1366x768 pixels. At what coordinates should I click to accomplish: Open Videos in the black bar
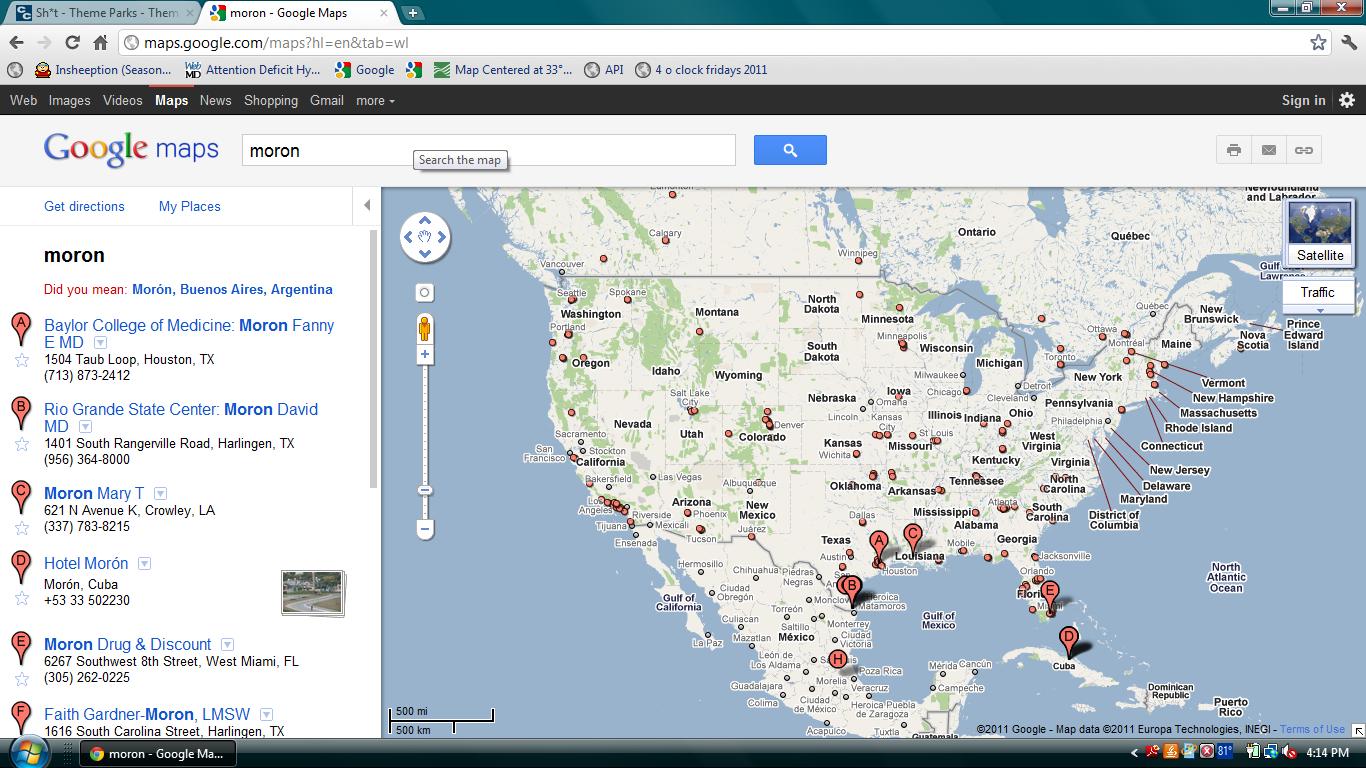[123, 100]
